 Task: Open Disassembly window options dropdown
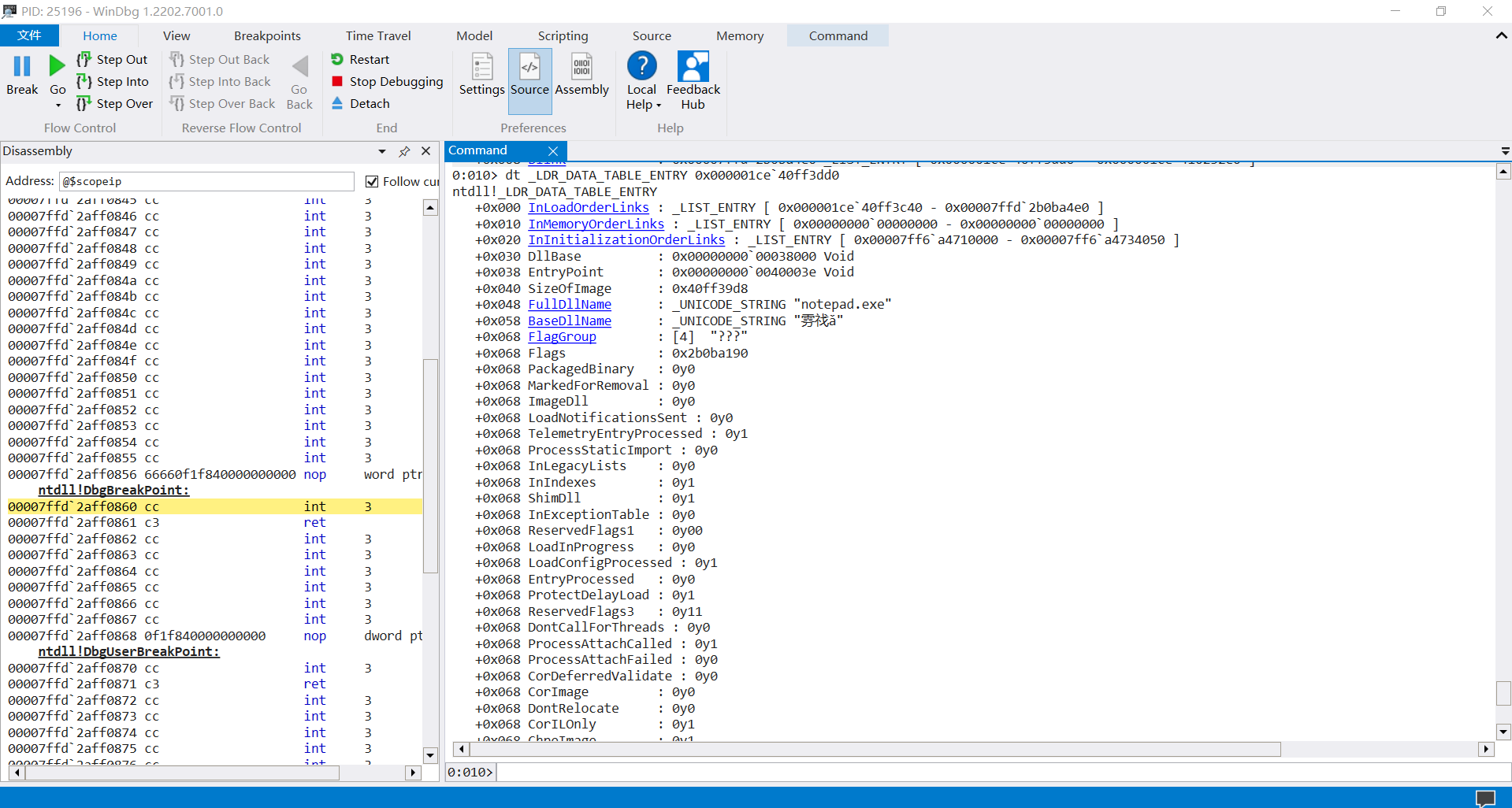[x=382, y=151]
